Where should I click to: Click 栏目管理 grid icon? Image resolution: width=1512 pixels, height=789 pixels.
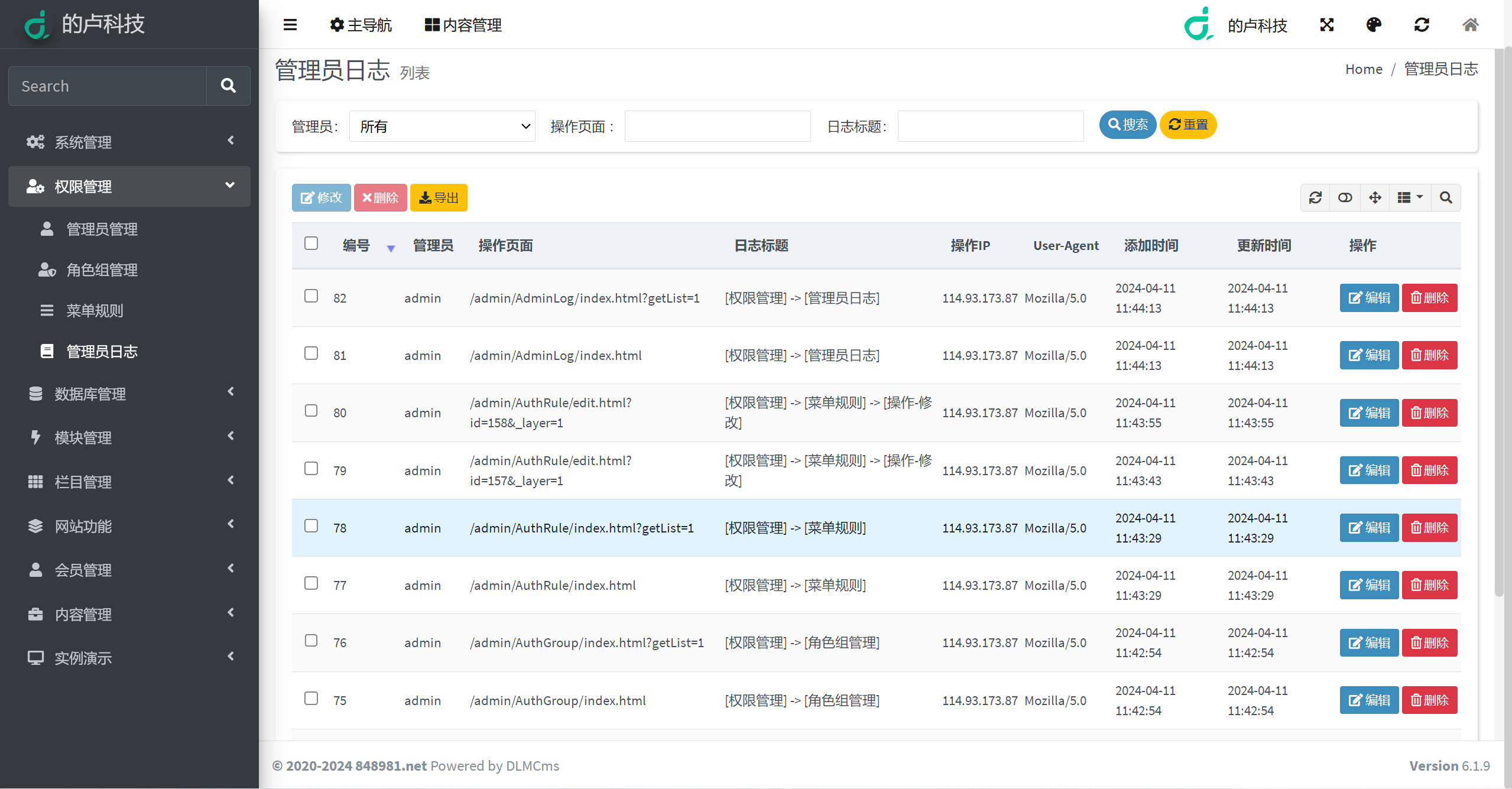35,482
